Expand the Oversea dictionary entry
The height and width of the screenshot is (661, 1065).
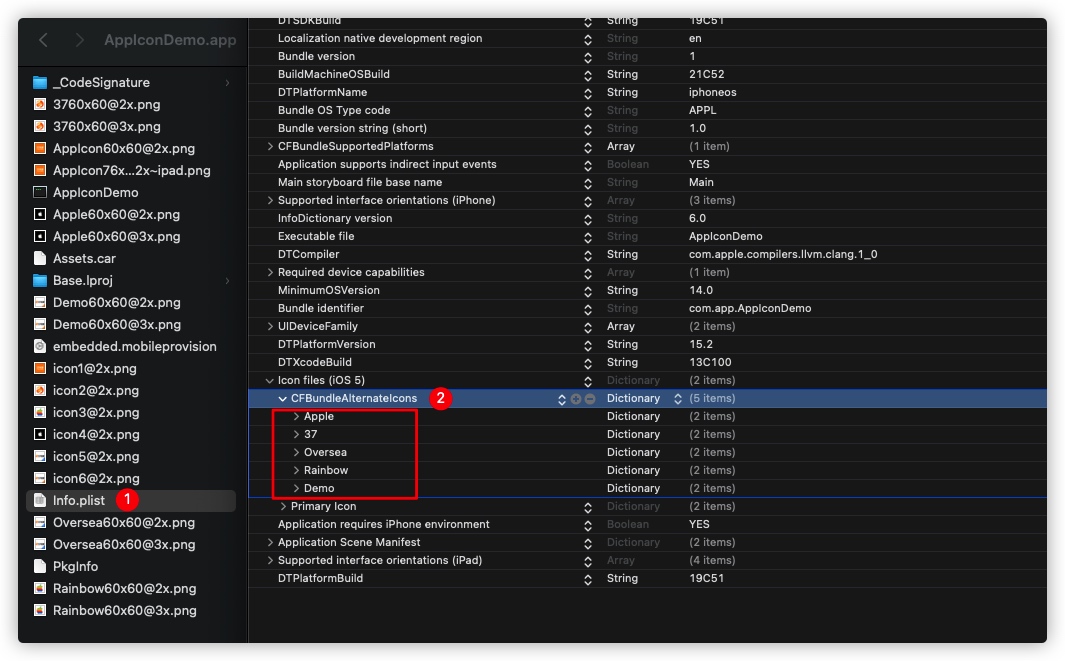(x=296, y=452)
